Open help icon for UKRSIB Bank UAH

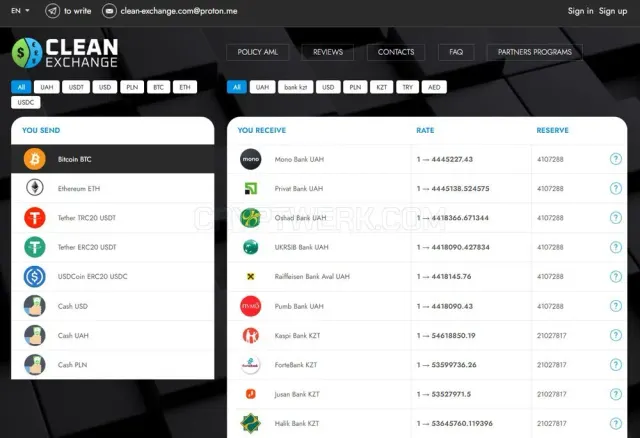[616, 247]
